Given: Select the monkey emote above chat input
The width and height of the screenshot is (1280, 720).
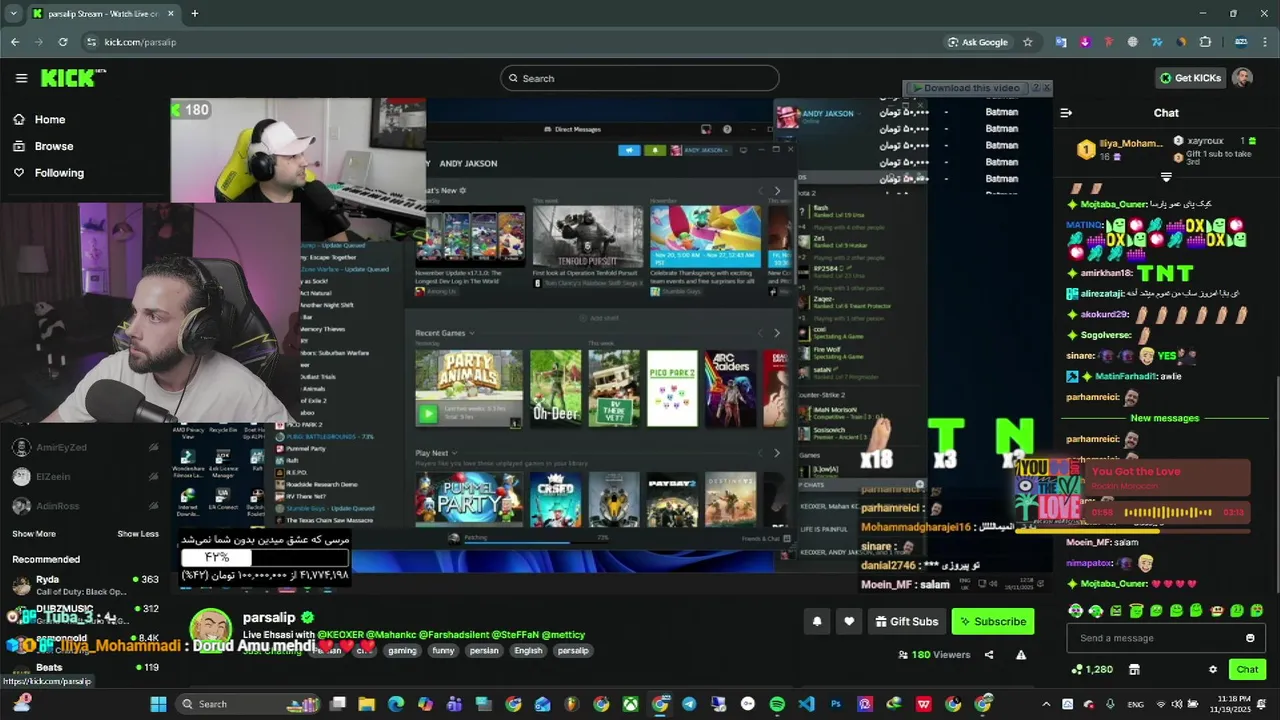Looking at the screenshot, I should (1217, 610).
